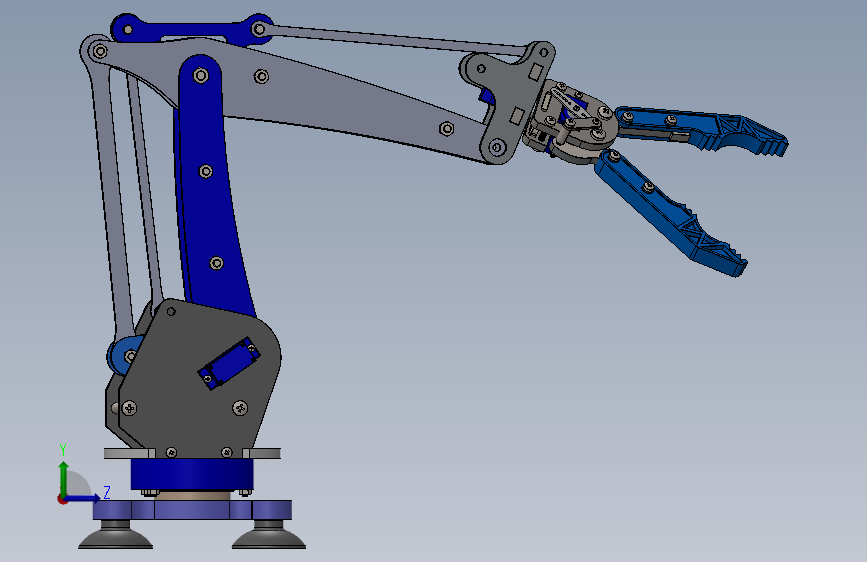Select the blue servo on the gray housing
Viewport: 867px width, 562px height.
point(229,363)
